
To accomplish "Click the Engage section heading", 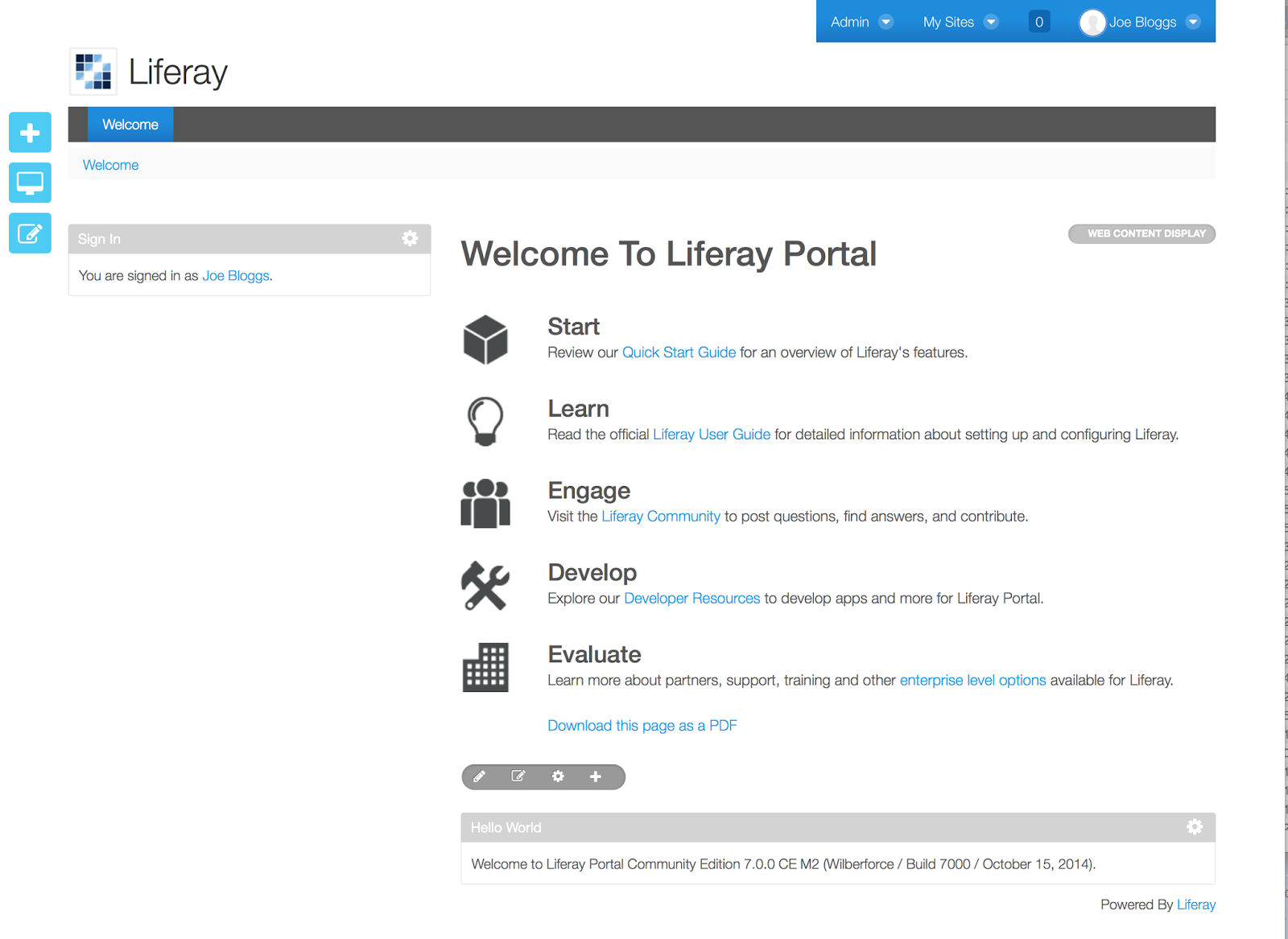I will pos(588,491).
